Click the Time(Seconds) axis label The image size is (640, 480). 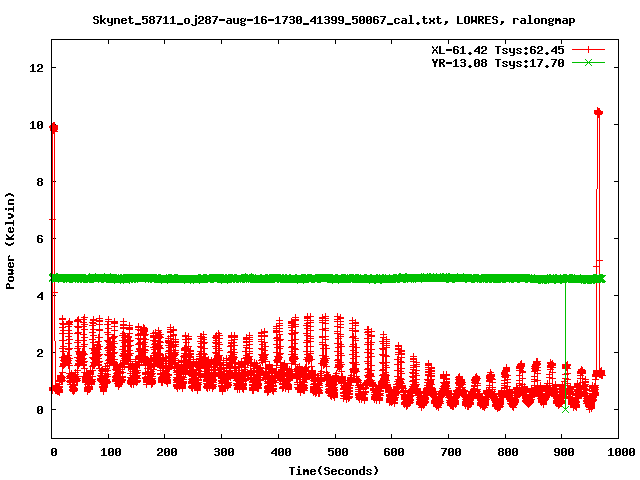tap(334, 471)
